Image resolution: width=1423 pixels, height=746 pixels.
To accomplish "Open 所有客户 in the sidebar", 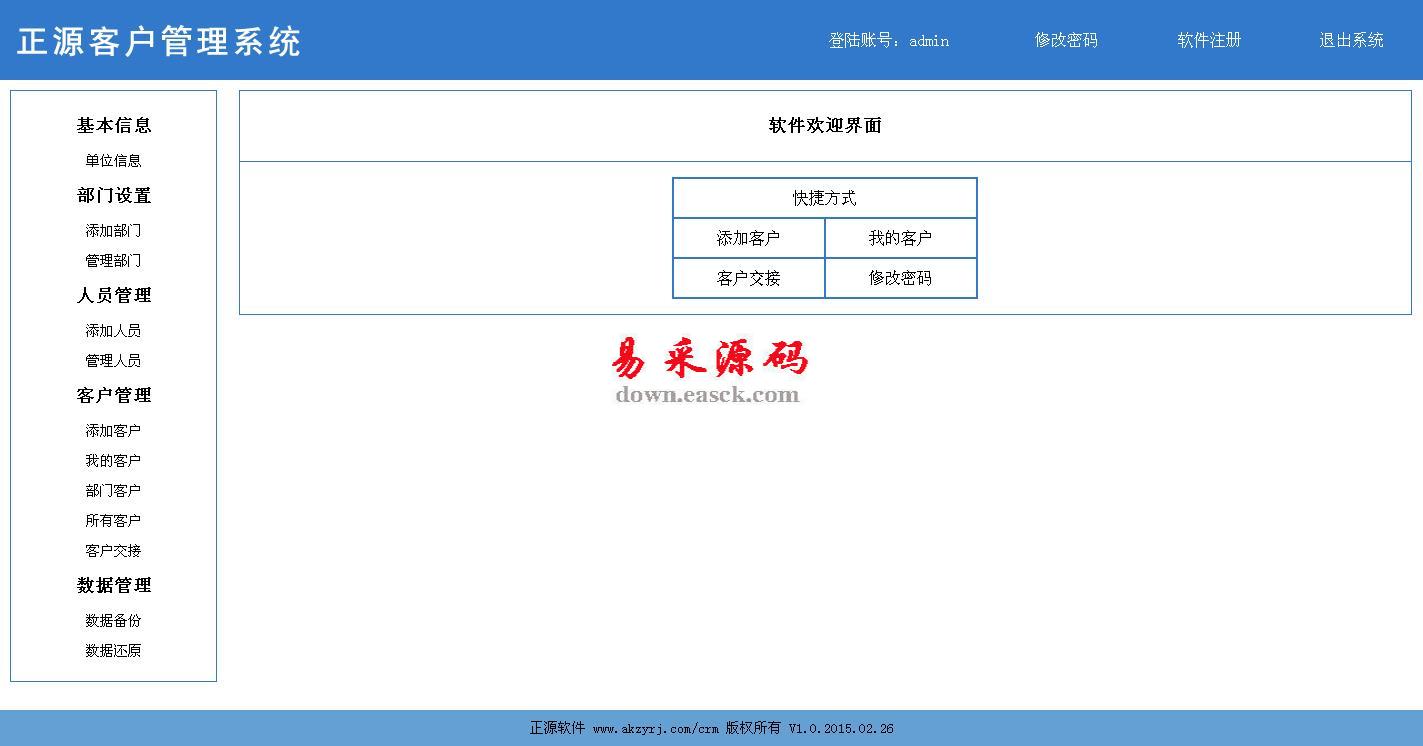I will (113, 521).
